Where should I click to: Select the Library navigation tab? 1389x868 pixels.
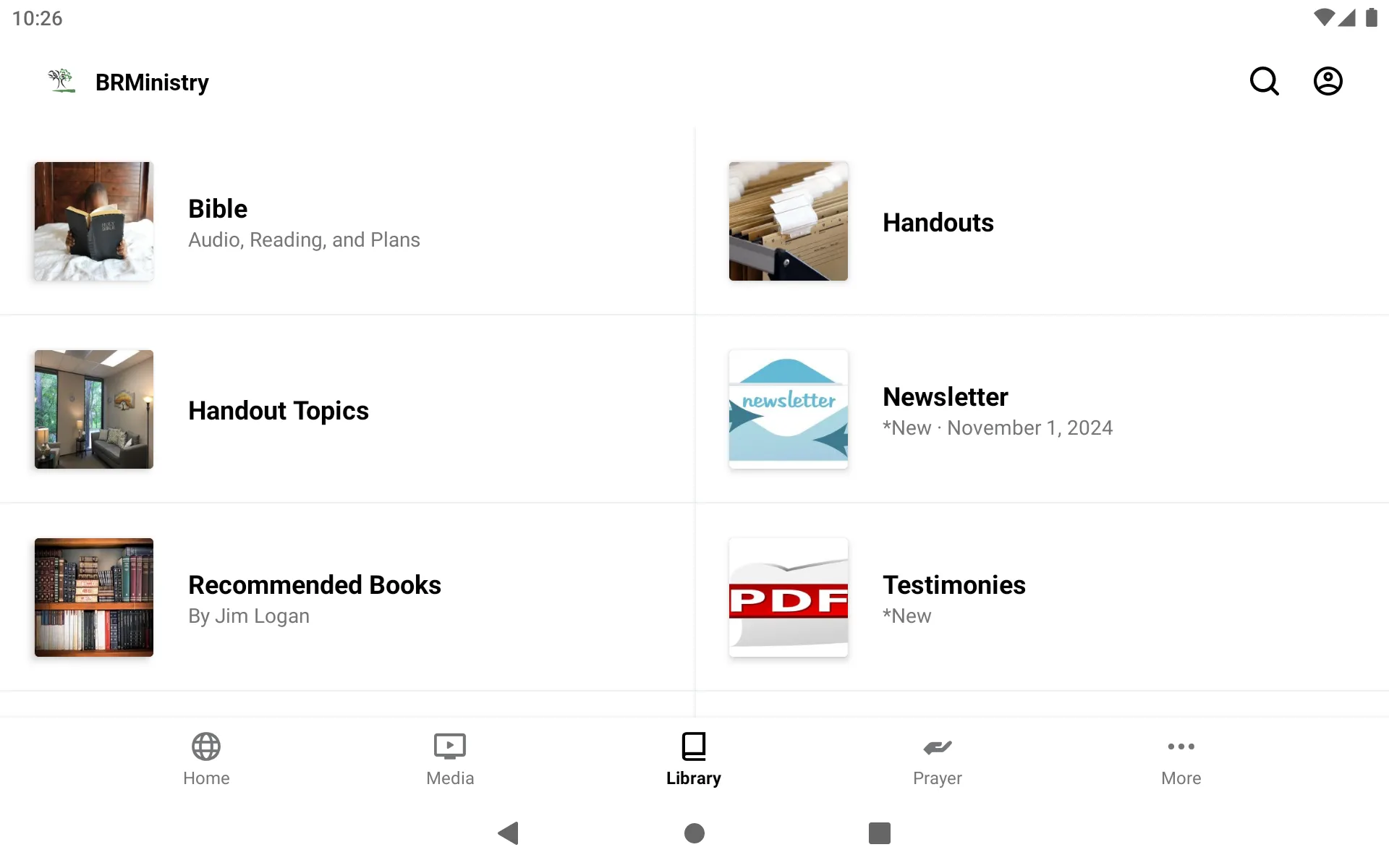point(694,757)
